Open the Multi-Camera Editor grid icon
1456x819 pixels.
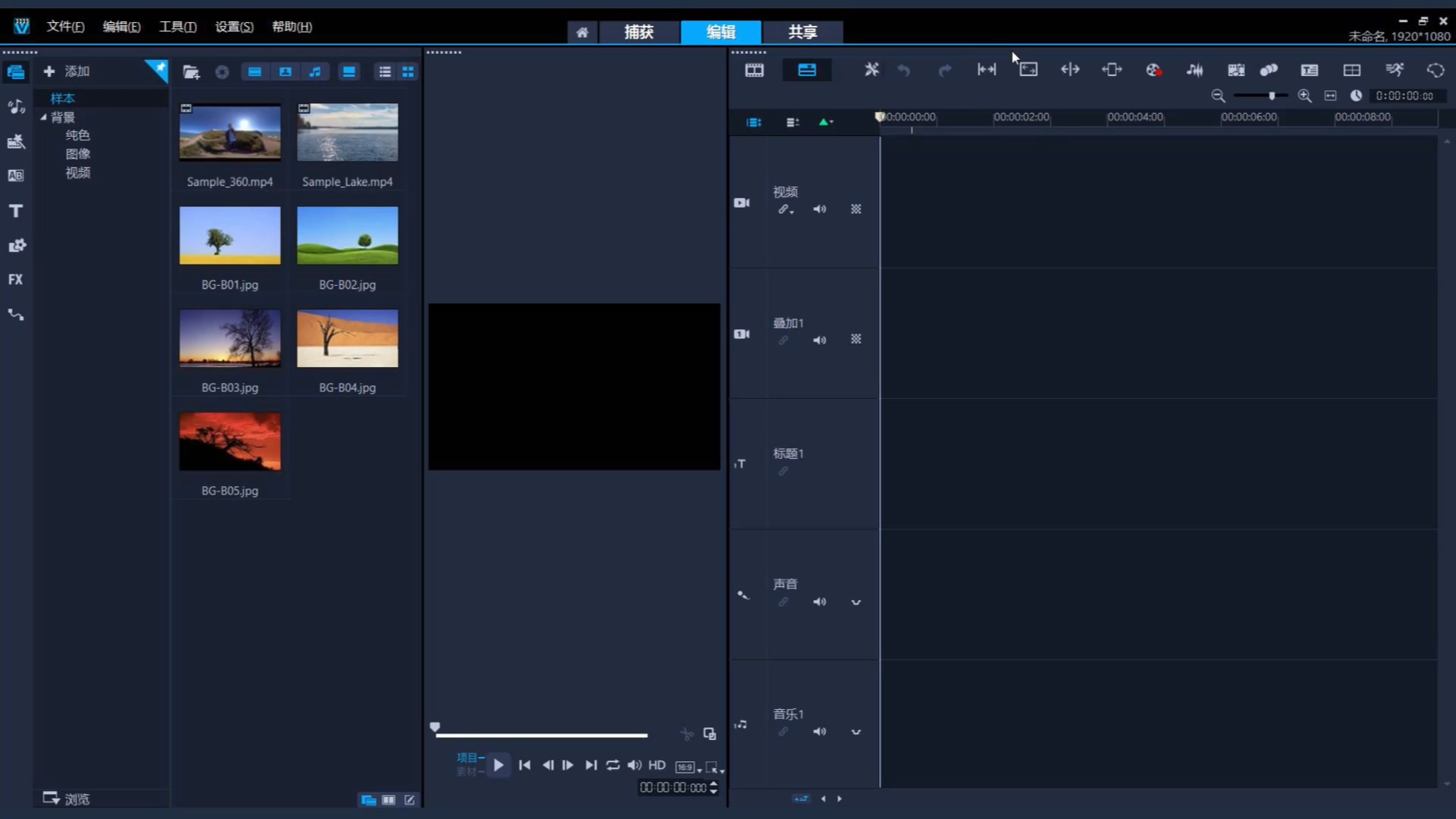coord(1352,70)
